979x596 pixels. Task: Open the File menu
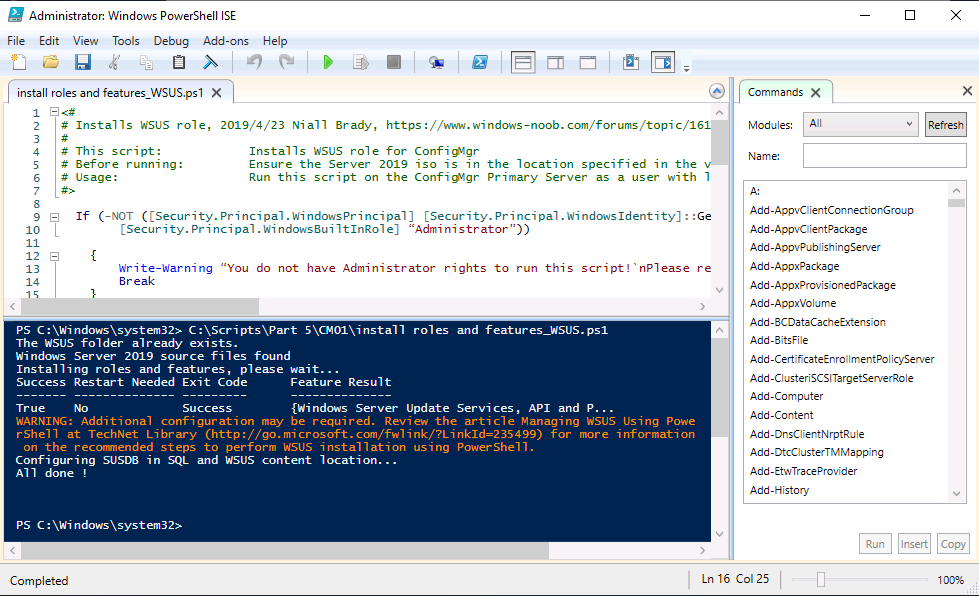click(x=16, y=41)
